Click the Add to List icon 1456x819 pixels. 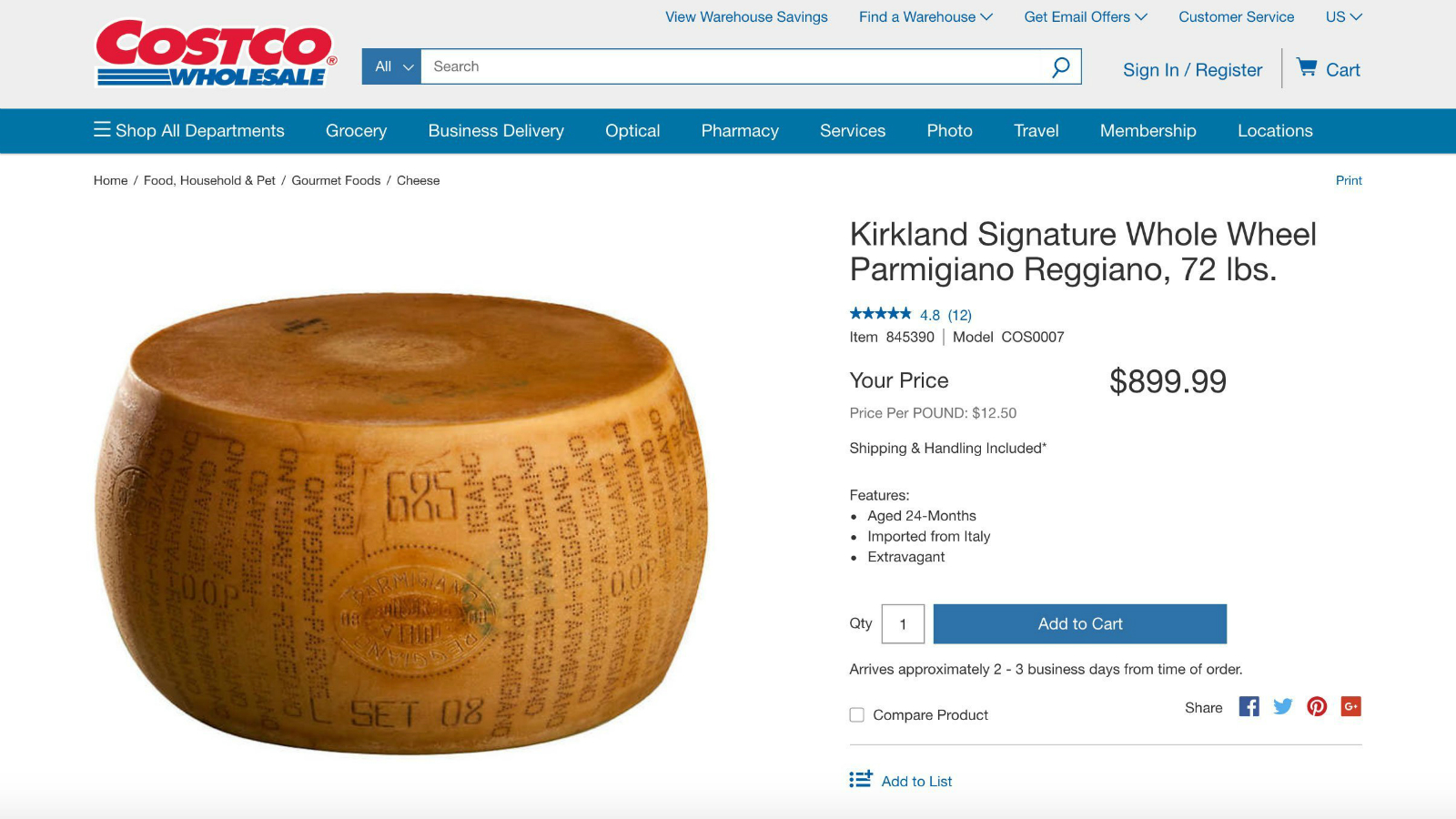(860, 780)
